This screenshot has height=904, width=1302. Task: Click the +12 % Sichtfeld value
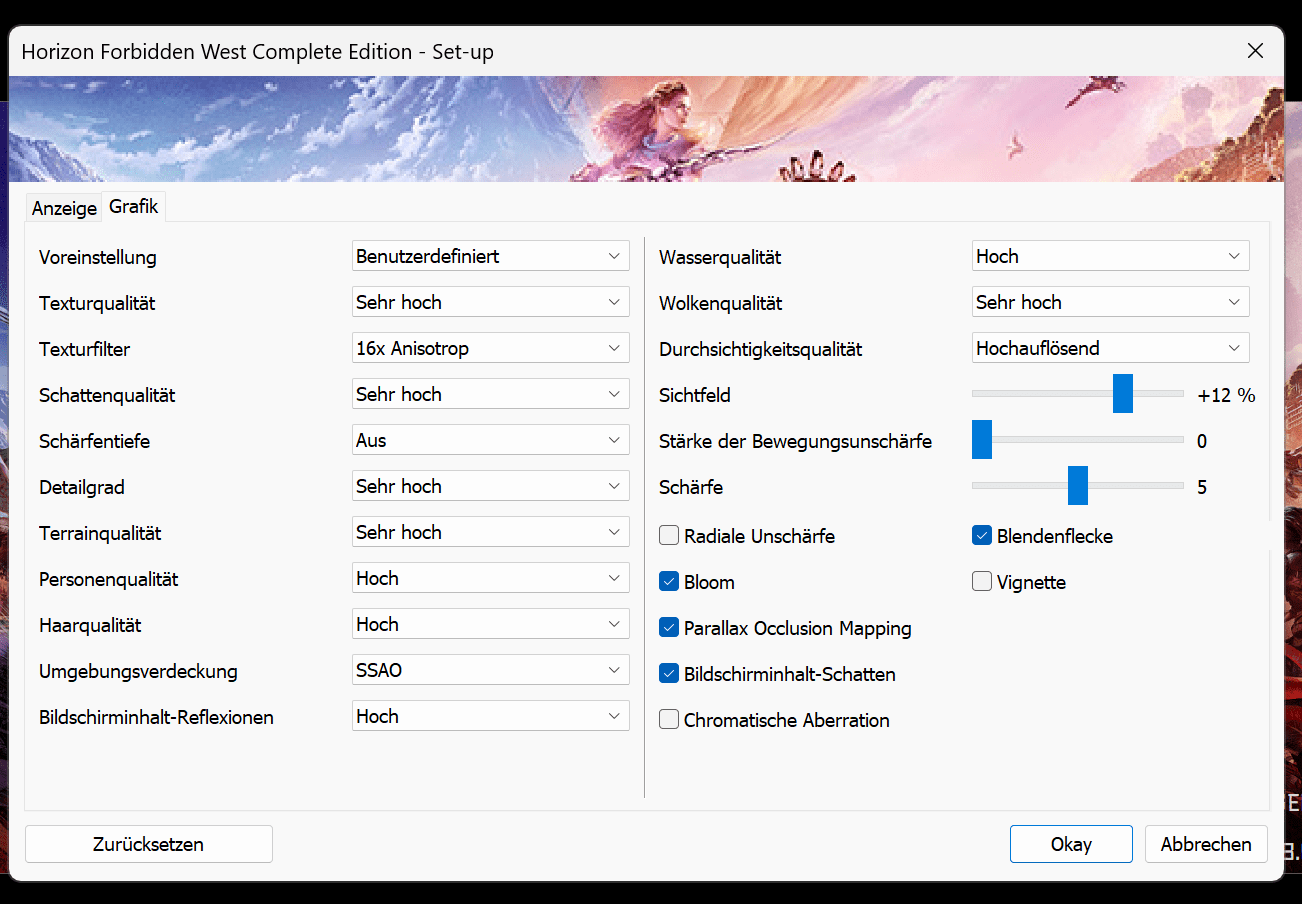pyautogui.click(x=1226, y=395)
